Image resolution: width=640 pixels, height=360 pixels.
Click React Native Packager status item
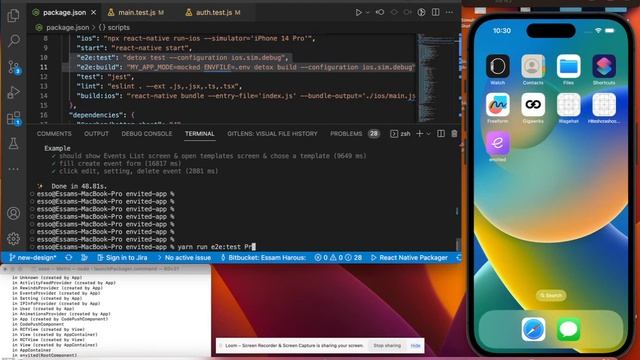[x=409, y=258]
